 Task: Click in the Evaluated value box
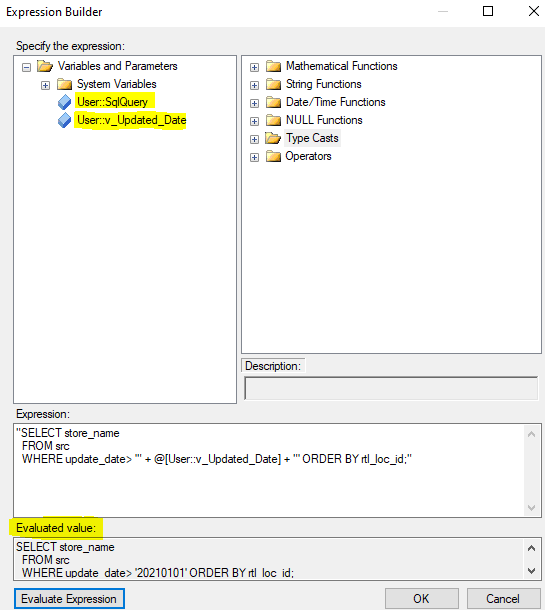[268, 559]
